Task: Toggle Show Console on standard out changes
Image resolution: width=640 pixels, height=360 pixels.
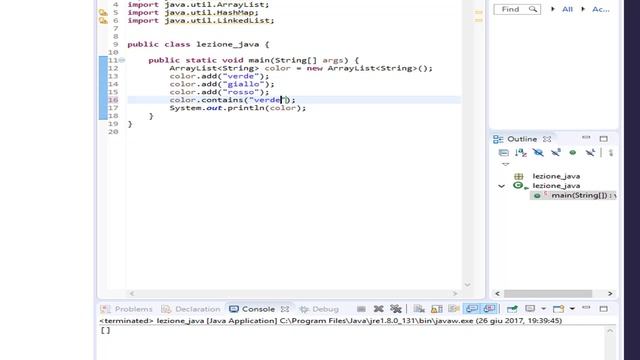Action: tap(472, 309)
